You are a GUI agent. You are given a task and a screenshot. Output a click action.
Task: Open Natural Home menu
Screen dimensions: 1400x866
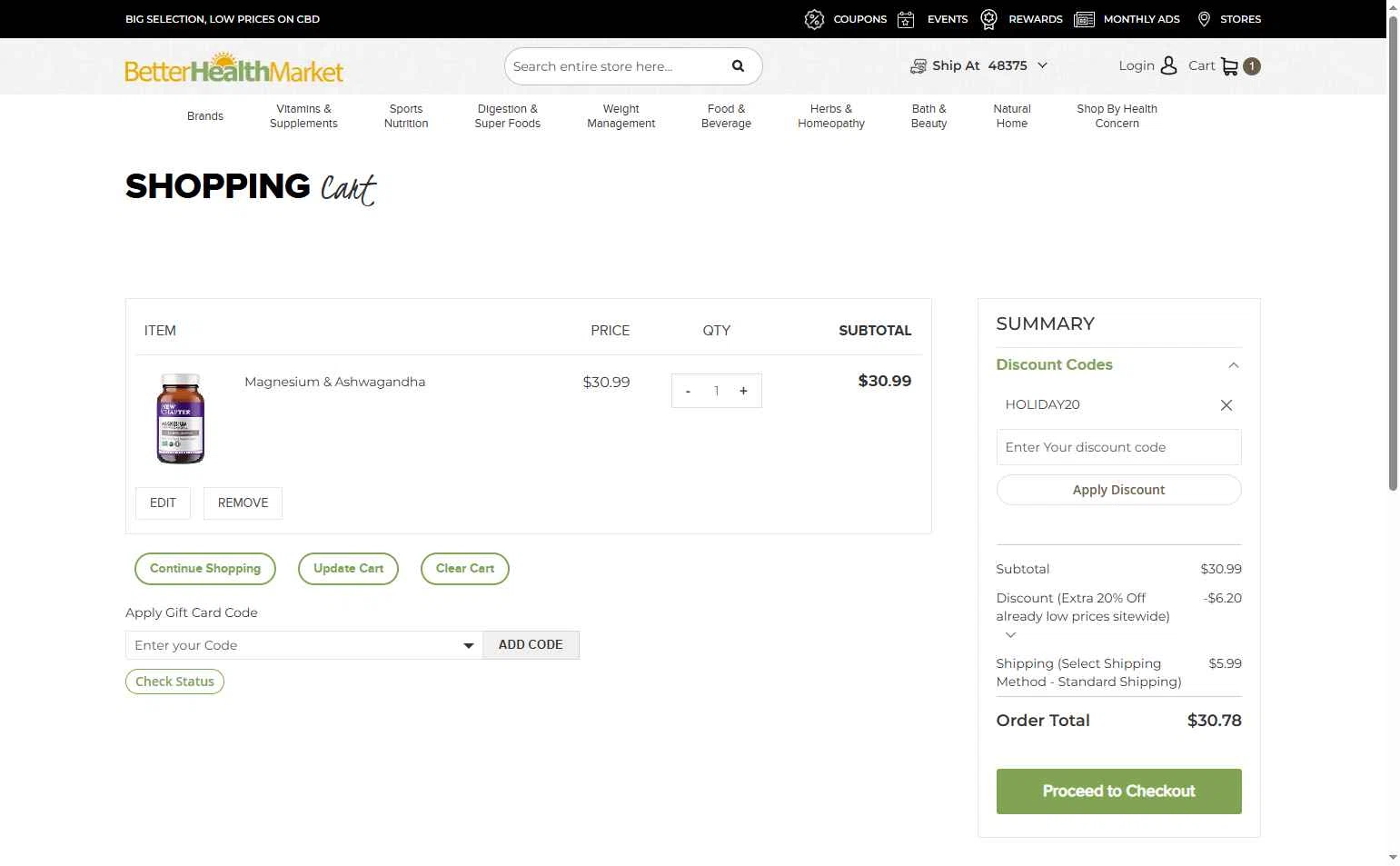tap(1012, 116)
